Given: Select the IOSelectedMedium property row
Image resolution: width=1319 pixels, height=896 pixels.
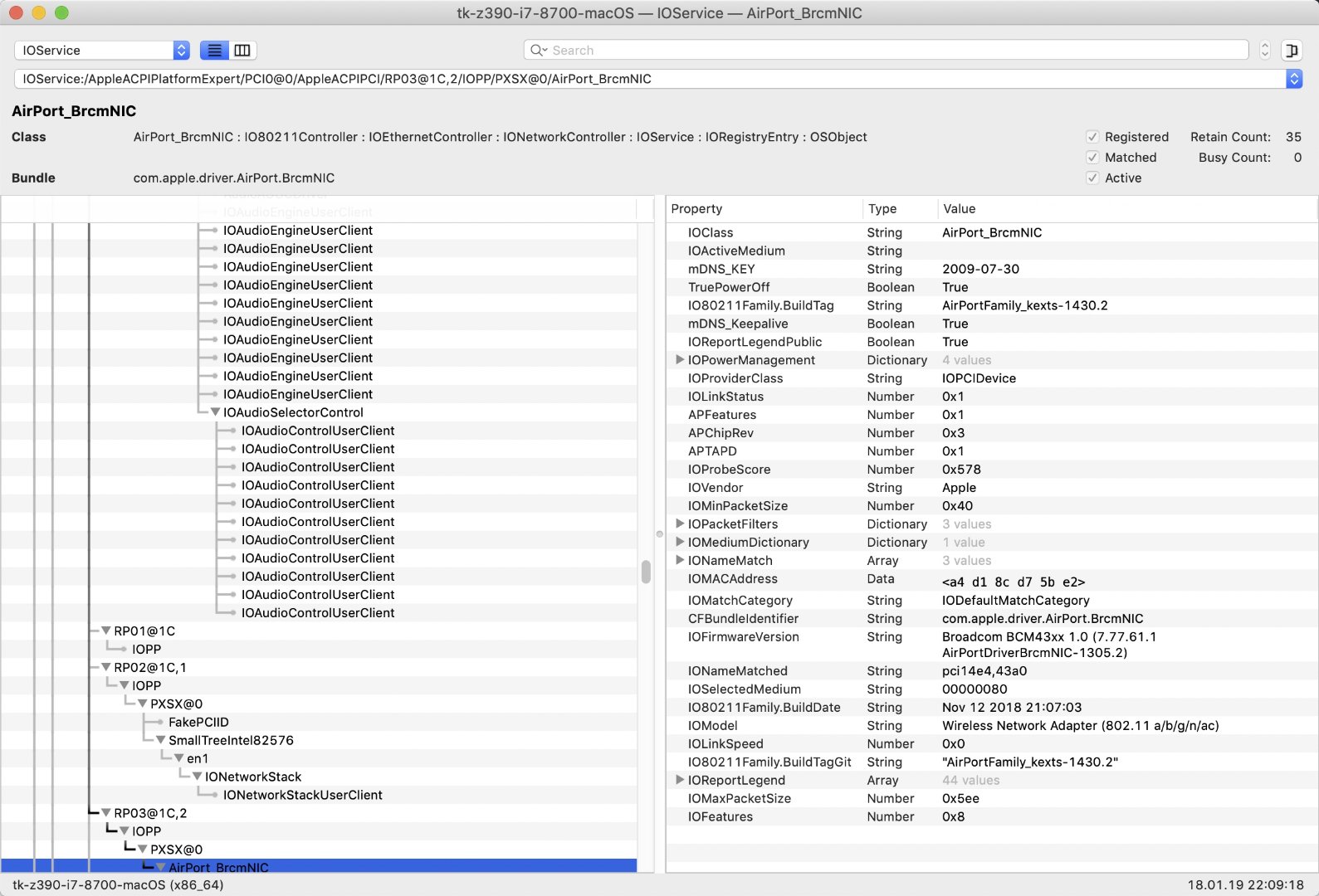Looking at the screenshot, I should [x=992, y=689].
